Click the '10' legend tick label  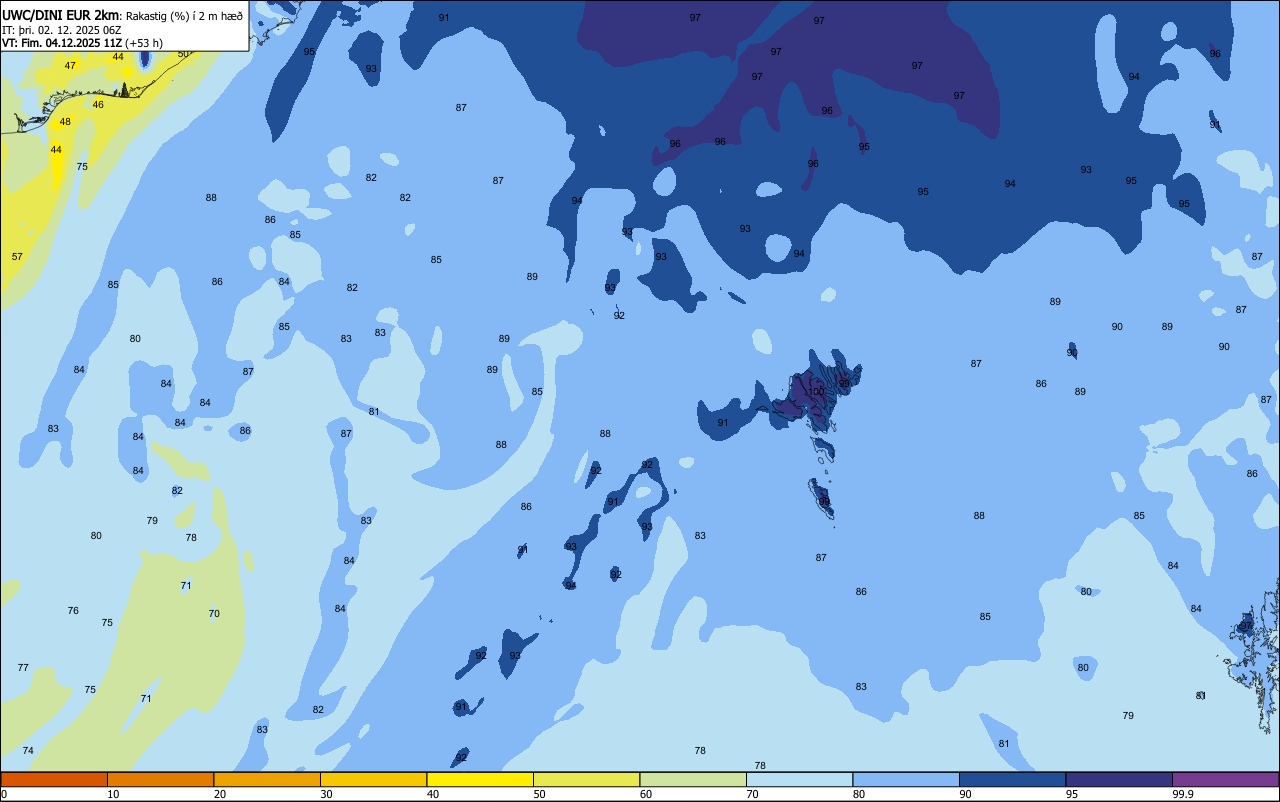[114, 794]
